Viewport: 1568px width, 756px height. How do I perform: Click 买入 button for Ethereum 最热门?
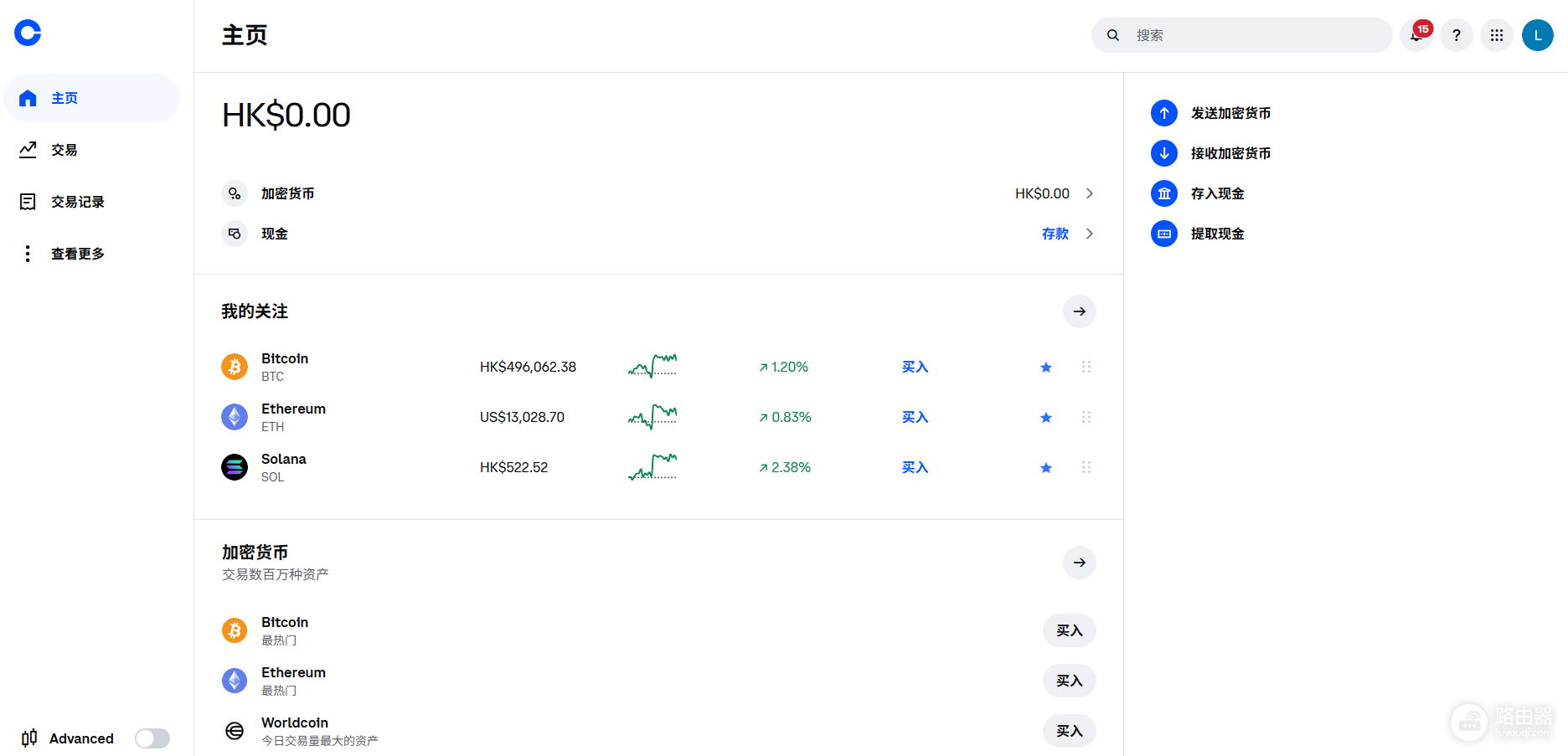(1070, 681)
